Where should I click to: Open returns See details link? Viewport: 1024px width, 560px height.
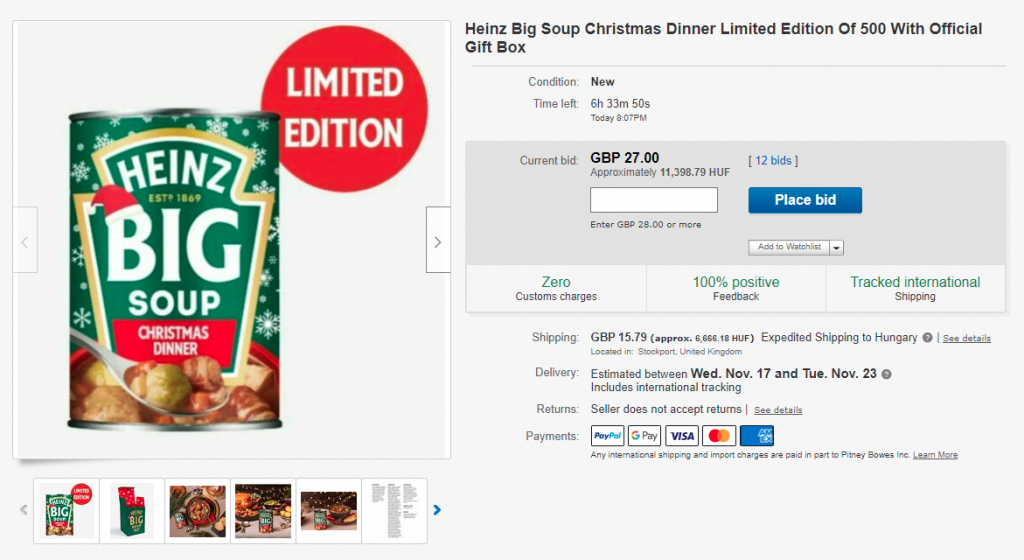click(x=777, y=410)
